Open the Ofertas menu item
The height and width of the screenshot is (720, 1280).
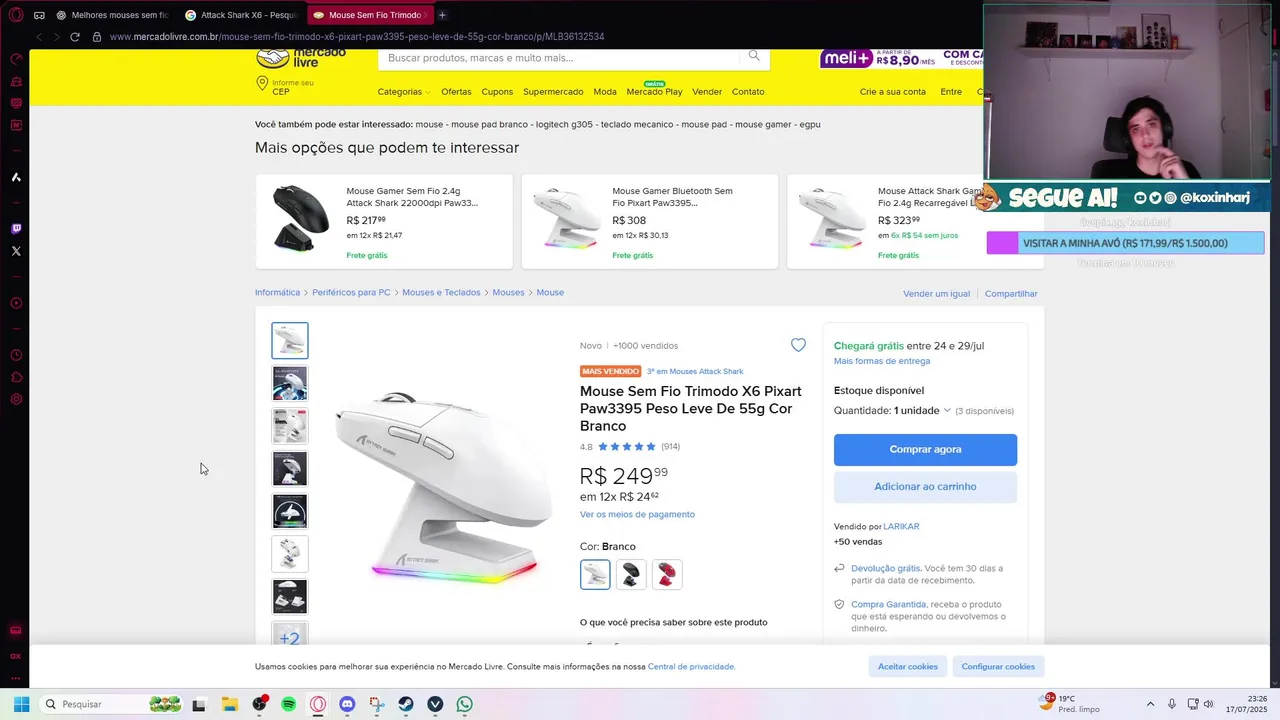point(456,92)
